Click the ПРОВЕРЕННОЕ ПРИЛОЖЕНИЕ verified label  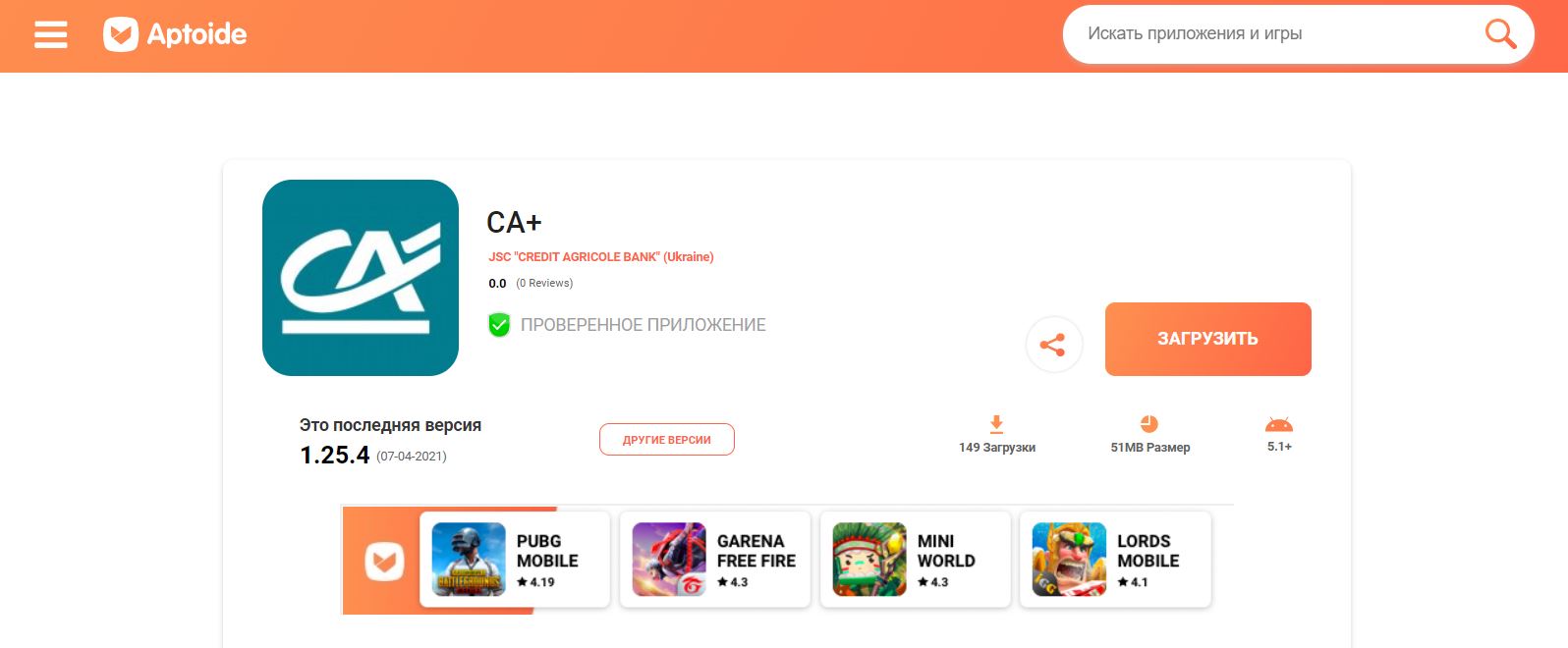(644, 325)
